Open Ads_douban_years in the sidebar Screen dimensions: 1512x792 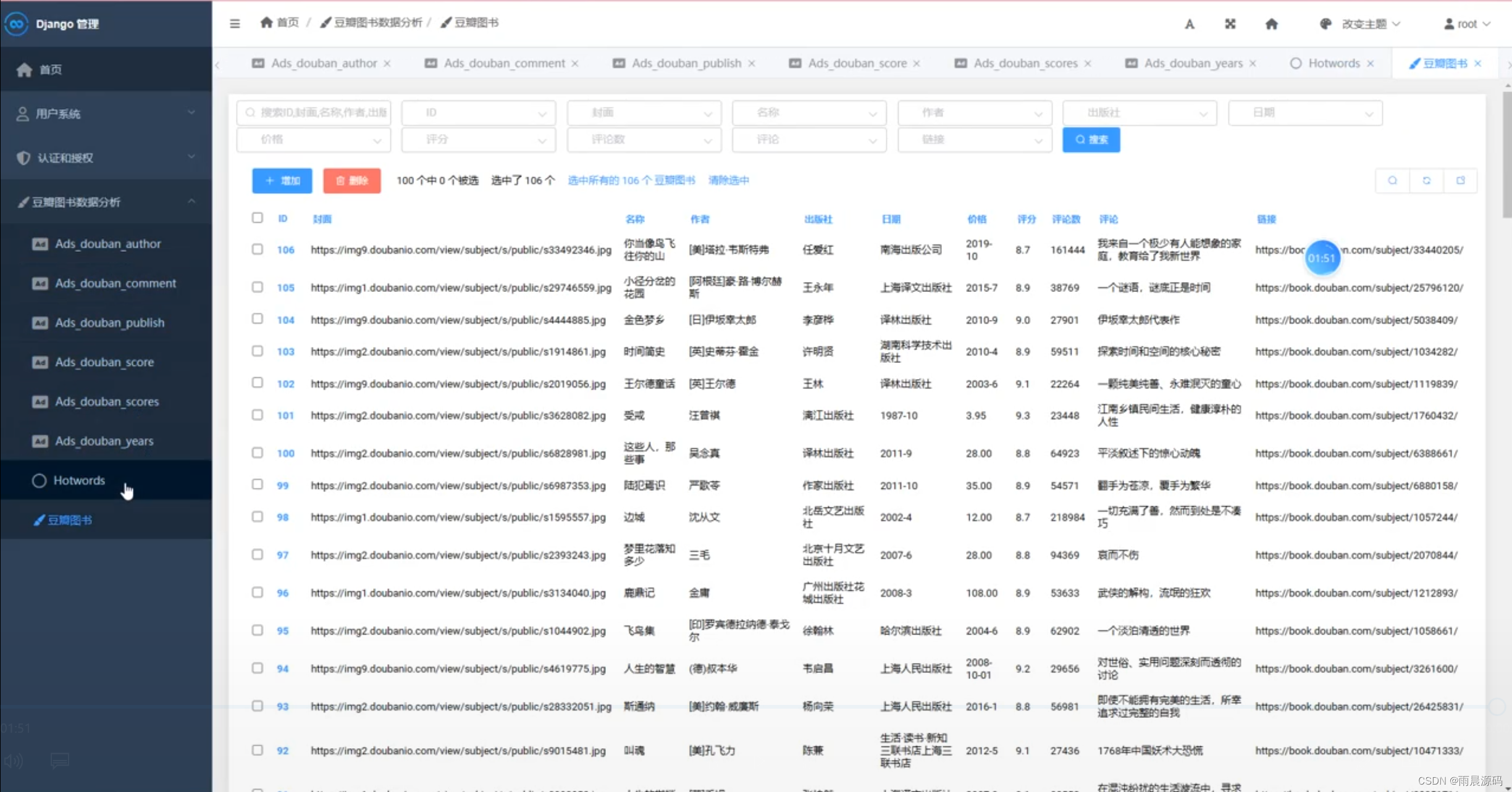[x=104, y=441]
